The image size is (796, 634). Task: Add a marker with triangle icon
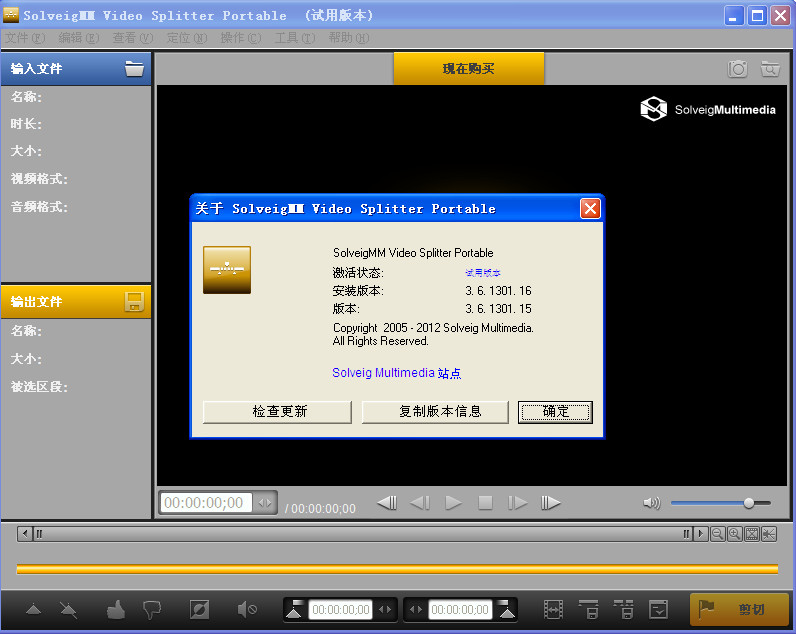(34, 609)
